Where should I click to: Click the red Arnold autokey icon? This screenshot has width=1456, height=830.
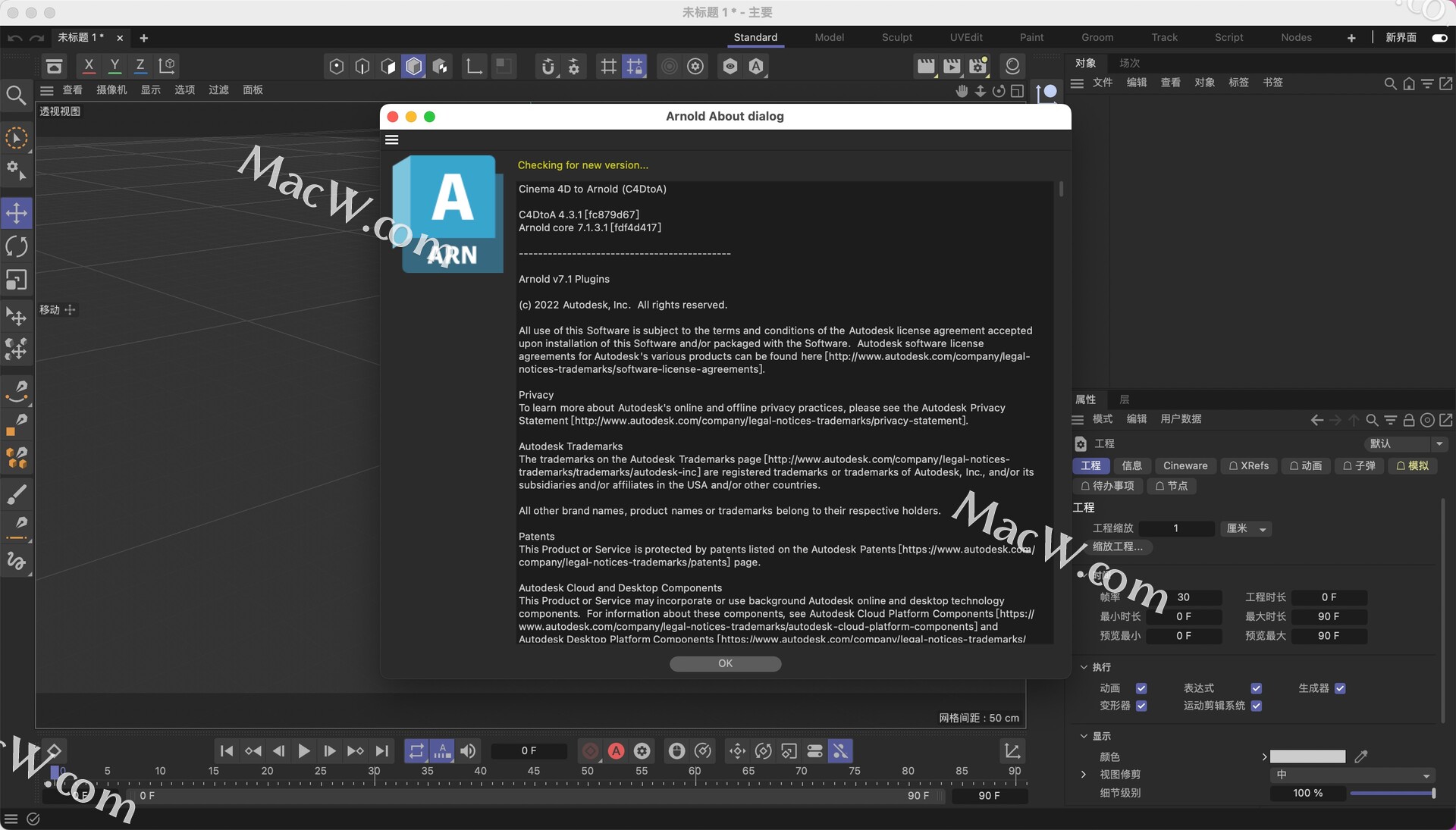pos(617,751)
